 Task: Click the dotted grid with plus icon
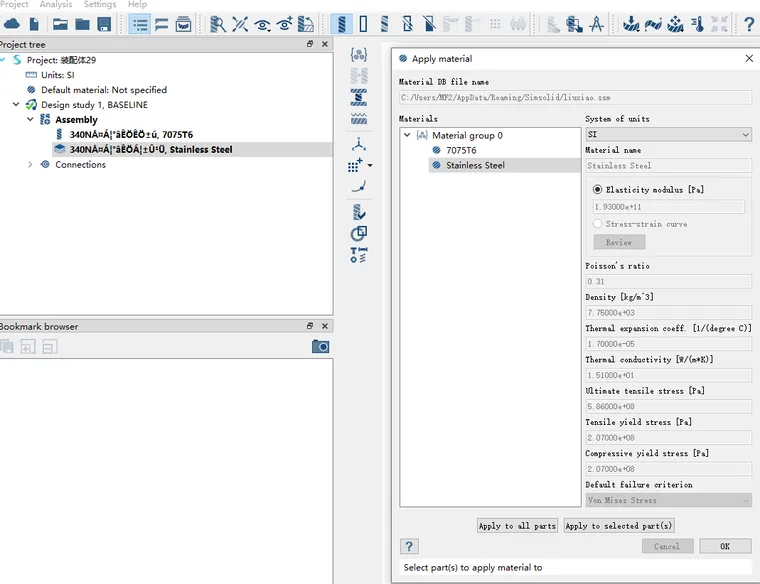coord(355,165)
